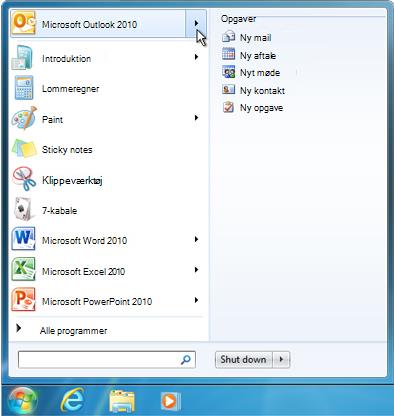Expand the Microsoft PowerPoint 2010 jump list arrow

[196, 300]
